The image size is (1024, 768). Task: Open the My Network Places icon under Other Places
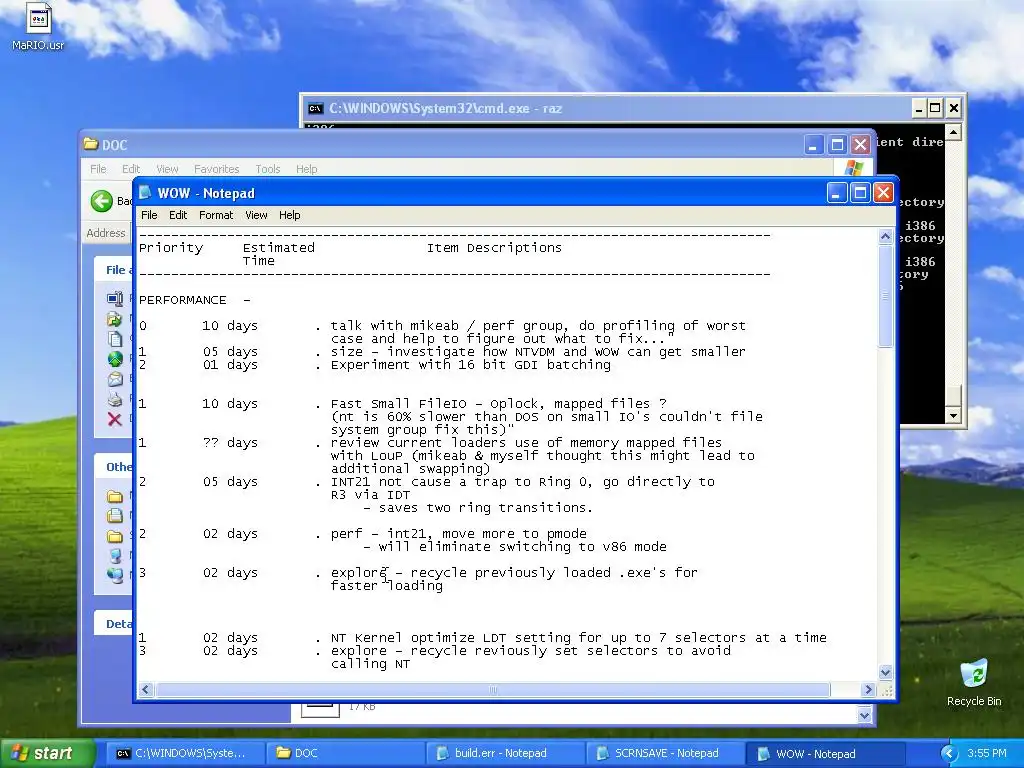[x=115, y=575]
